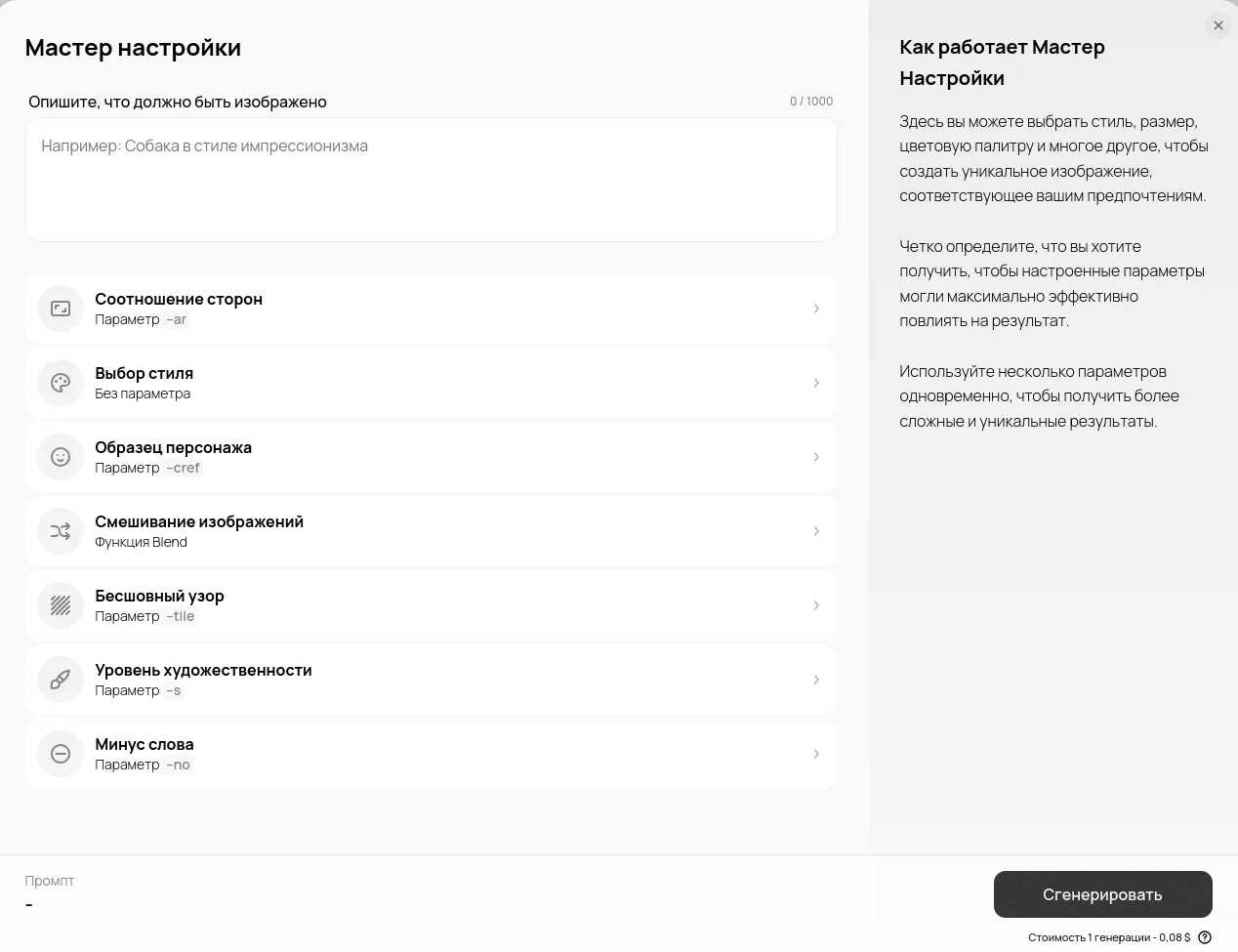Close the settings wizard dialog
Viewport: 1238px width, 952px height.
click(1217, 25)
